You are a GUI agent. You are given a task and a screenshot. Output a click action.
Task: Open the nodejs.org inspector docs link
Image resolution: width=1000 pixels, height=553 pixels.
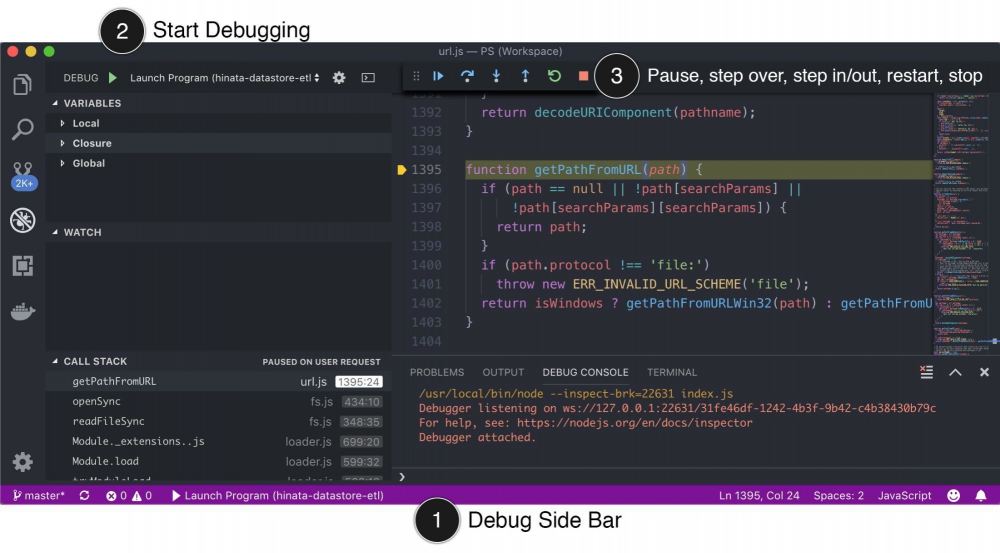coord(635,422)
